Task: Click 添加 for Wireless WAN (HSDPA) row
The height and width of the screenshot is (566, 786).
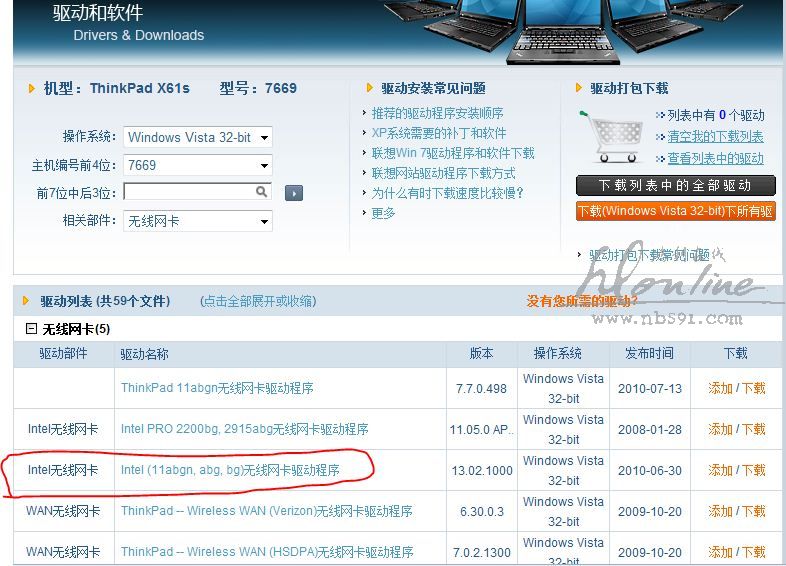Action: coord(720,552)
